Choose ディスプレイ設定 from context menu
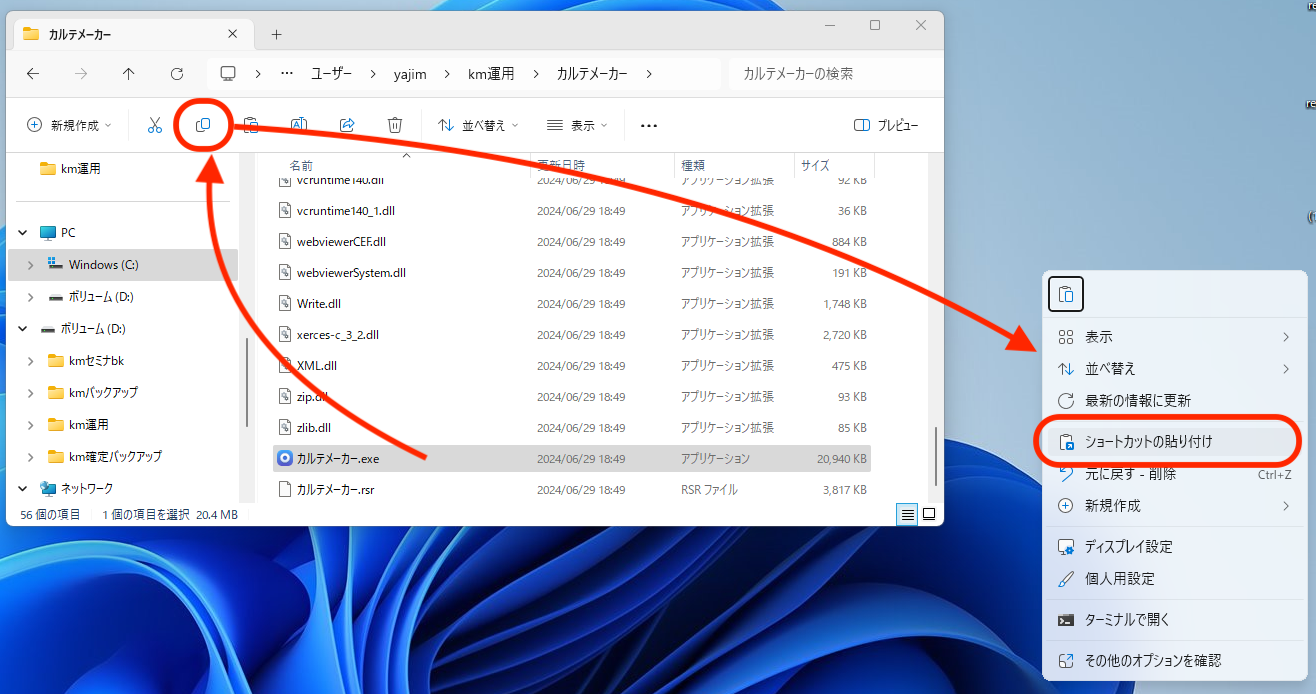Screen dimensions: 1316x694 pos(1128,547)
